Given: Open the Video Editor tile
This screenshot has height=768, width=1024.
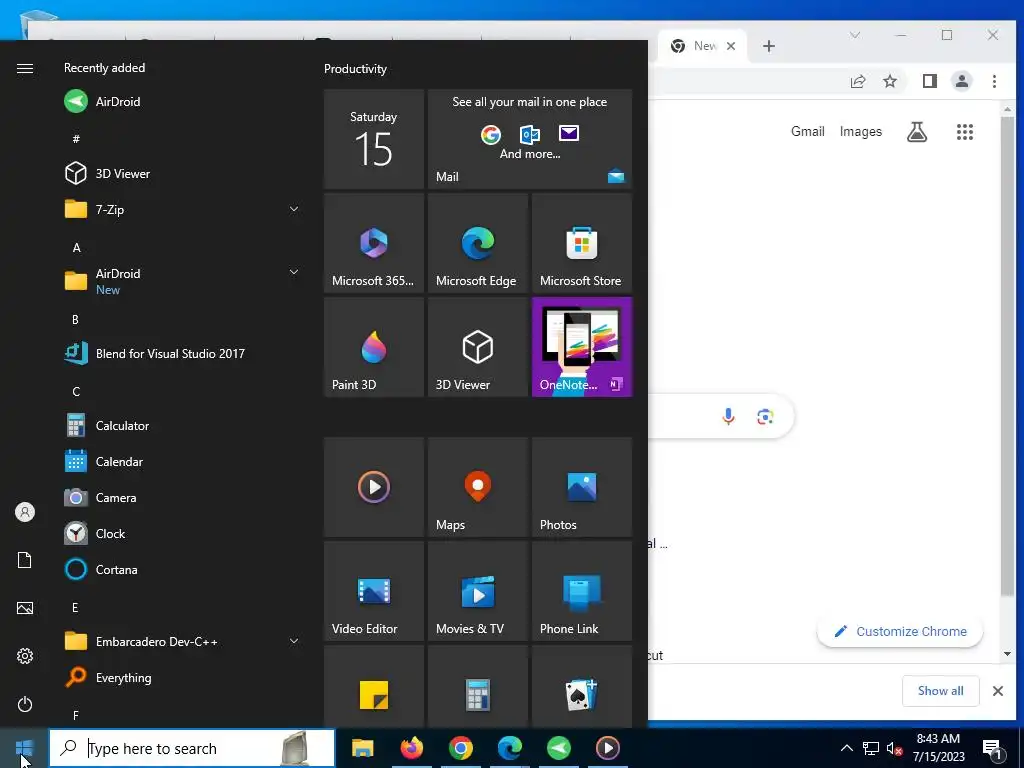Looking at the screenshot, I should [x=374, y=591].
